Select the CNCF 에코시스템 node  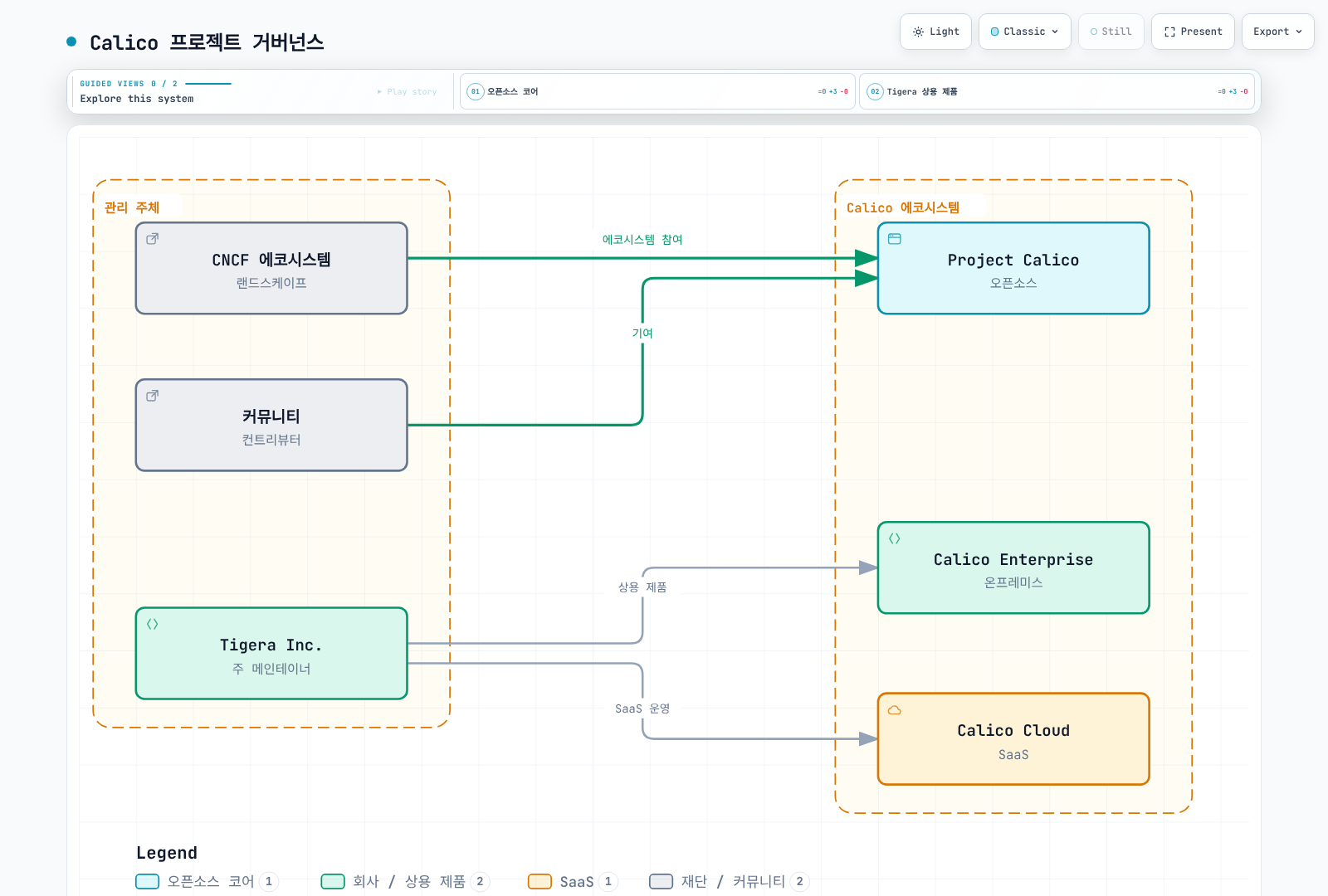[x=271, y=268]
